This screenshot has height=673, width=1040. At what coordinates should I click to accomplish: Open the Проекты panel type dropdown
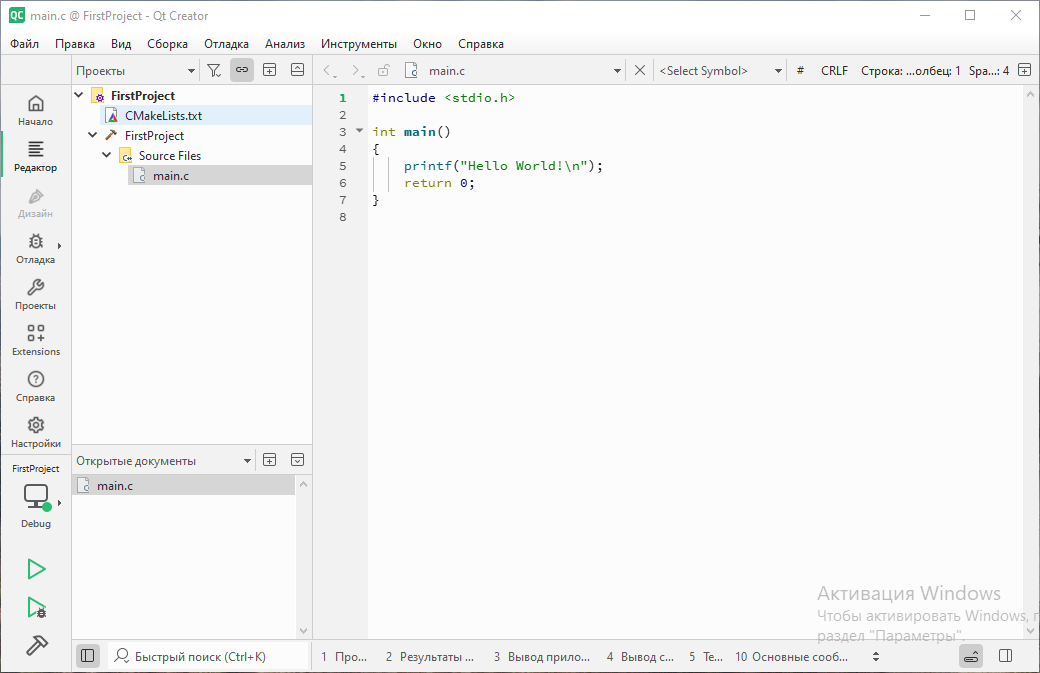pyautogui.click(x=135, y=70)
